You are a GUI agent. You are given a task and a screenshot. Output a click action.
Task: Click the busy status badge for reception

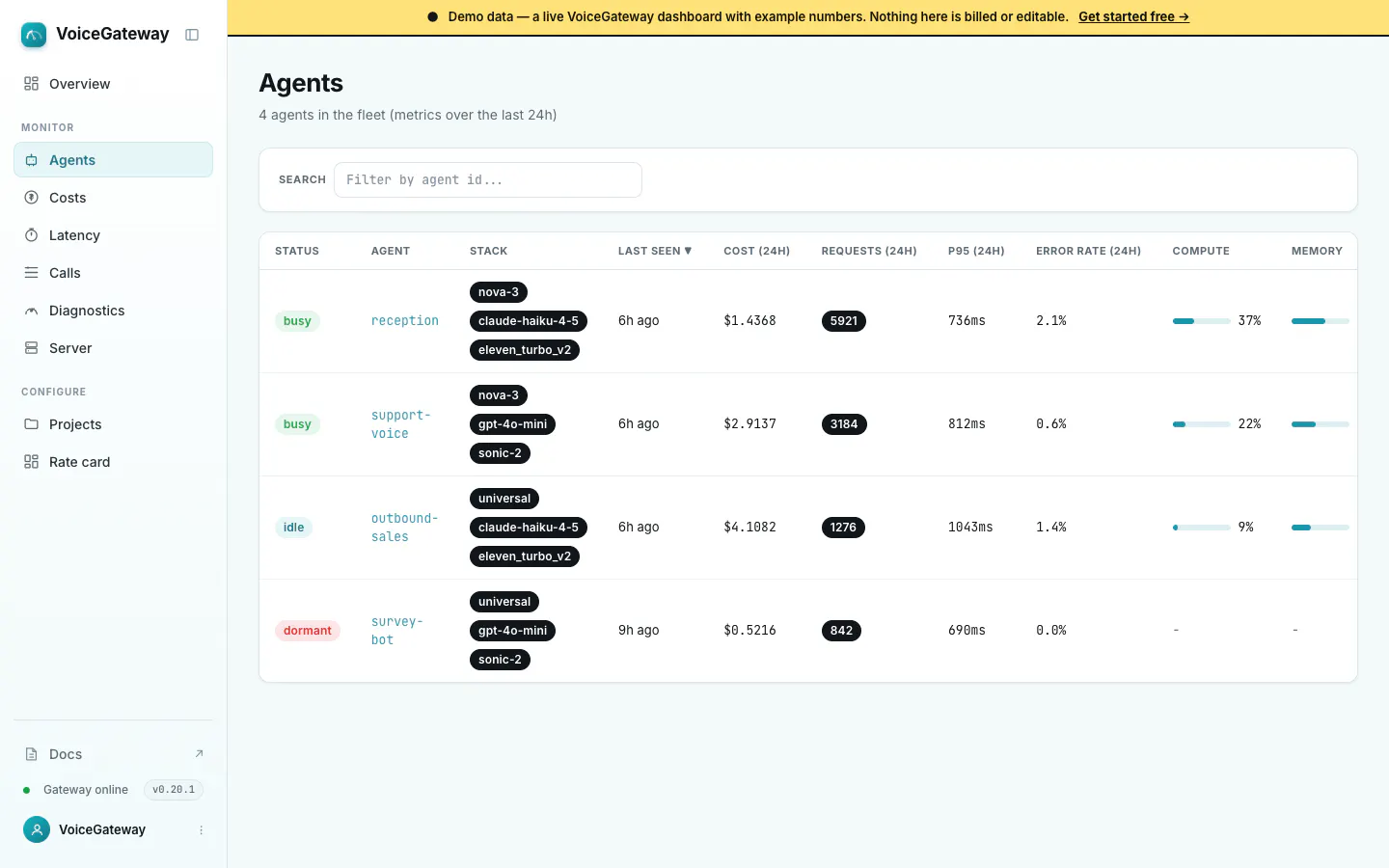[x=297, y=321]
